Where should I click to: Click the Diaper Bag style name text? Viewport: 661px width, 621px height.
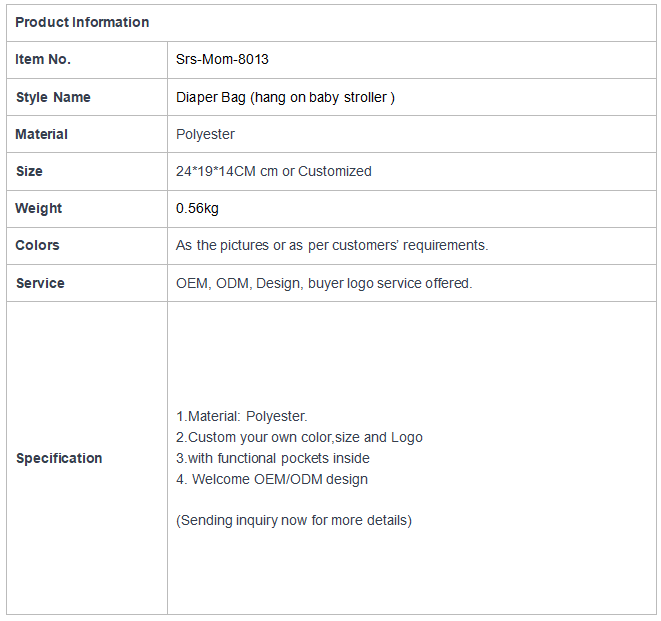pos(285,97)
